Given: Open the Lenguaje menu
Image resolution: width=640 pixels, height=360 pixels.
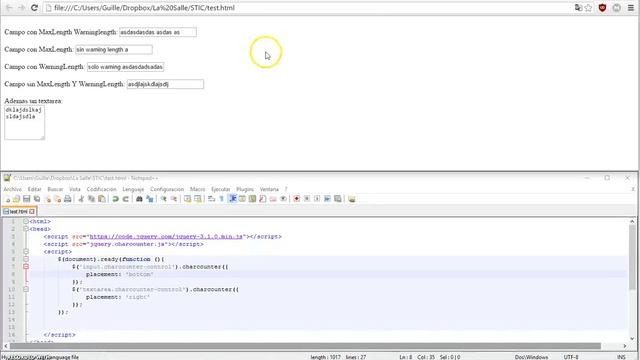Looking at the screenshot, I should [x=133, y=189].
